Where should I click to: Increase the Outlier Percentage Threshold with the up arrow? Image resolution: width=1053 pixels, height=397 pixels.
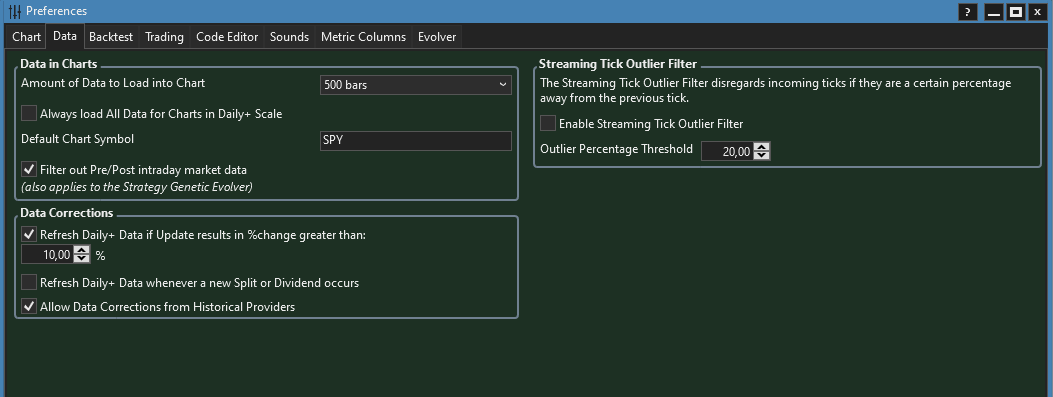(x=761, y=147)
